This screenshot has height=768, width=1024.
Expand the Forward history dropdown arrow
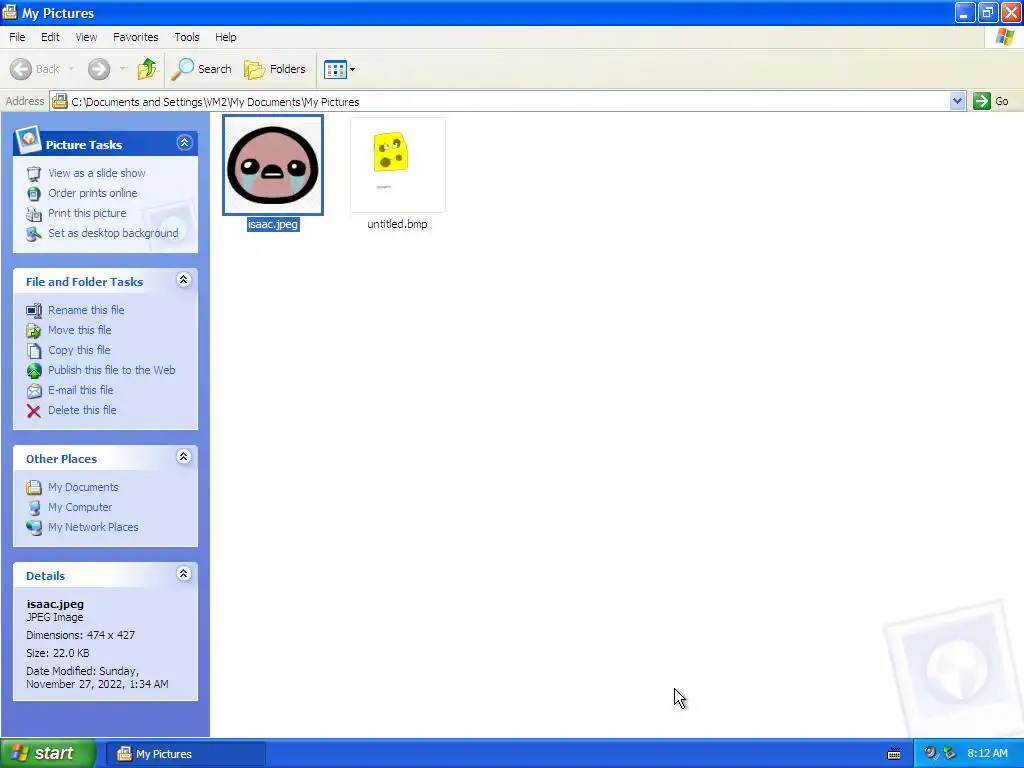[122, 69]
